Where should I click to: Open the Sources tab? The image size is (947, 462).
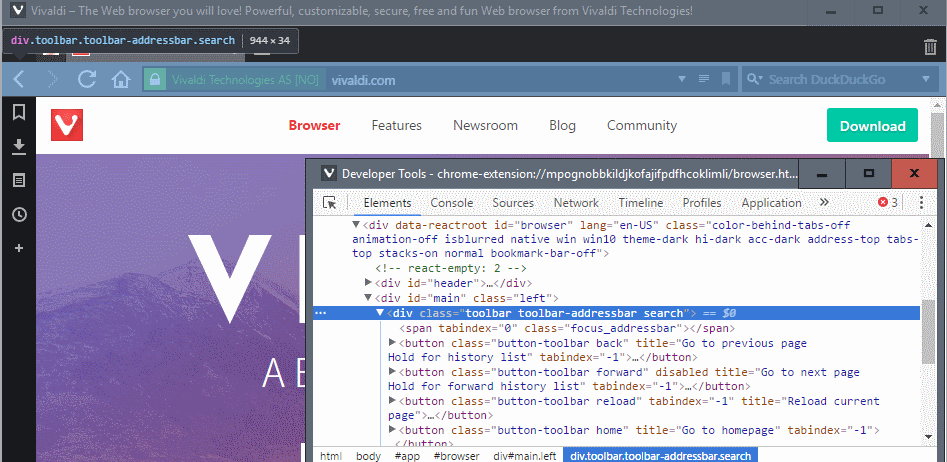[x=513, y=203]
